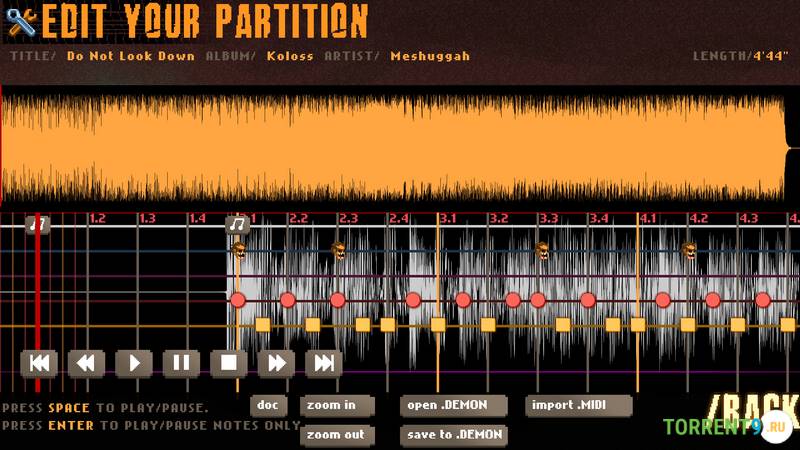Import a .MIDI file
The width and height of the screenshot is (800, 450).
click(x=579, y=405)
